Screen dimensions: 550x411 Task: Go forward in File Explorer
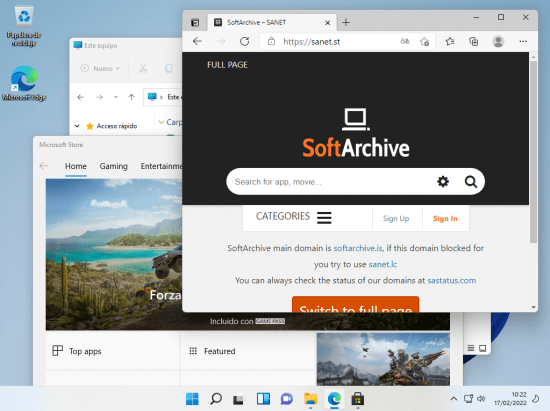click(x=100, y=97)
